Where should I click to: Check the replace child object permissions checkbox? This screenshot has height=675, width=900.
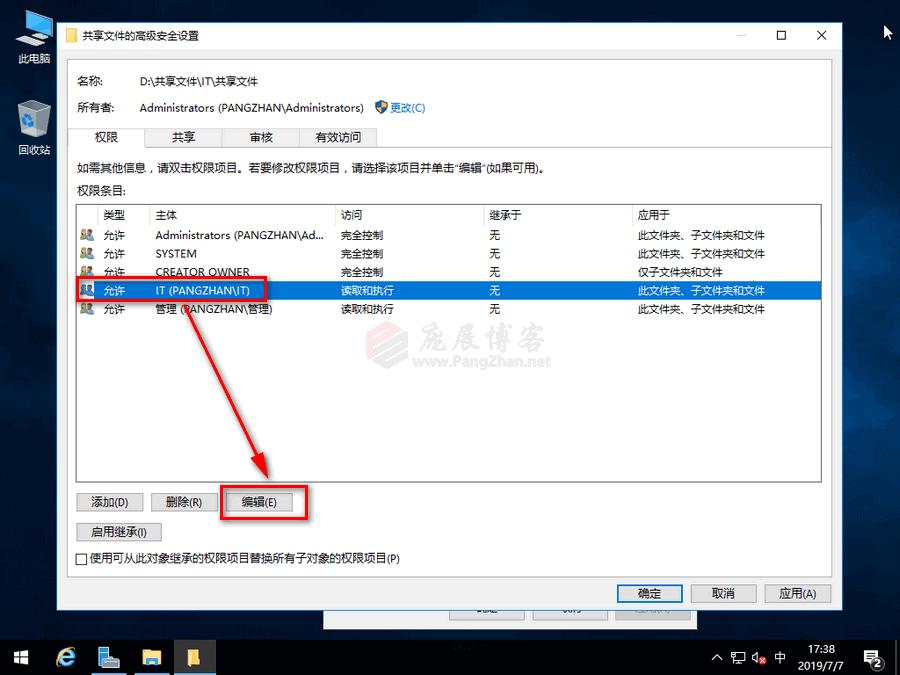pos(81,559)
